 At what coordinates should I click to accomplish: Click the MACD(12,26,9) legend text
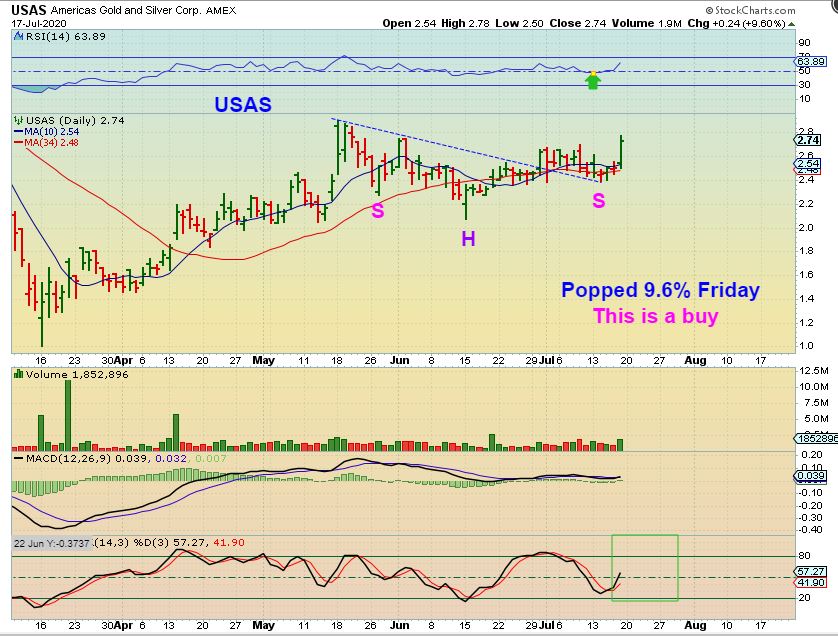coord(69,459)
